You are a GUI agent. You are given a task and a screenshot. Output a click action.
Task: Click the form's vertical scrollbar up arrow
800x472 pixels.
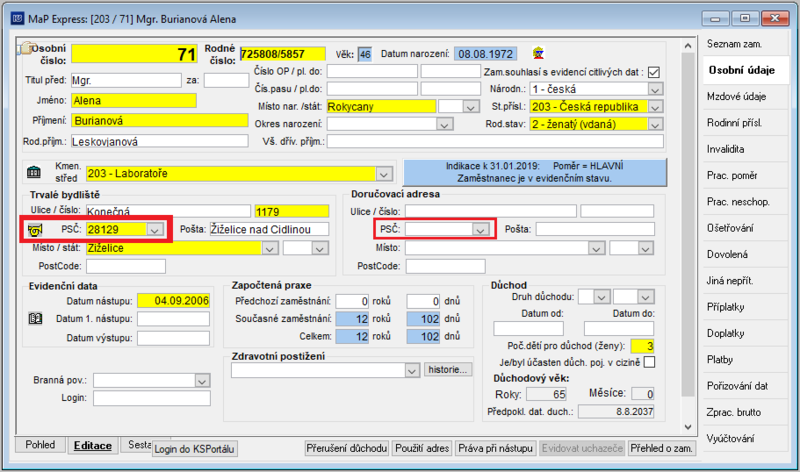click(688, 46)
